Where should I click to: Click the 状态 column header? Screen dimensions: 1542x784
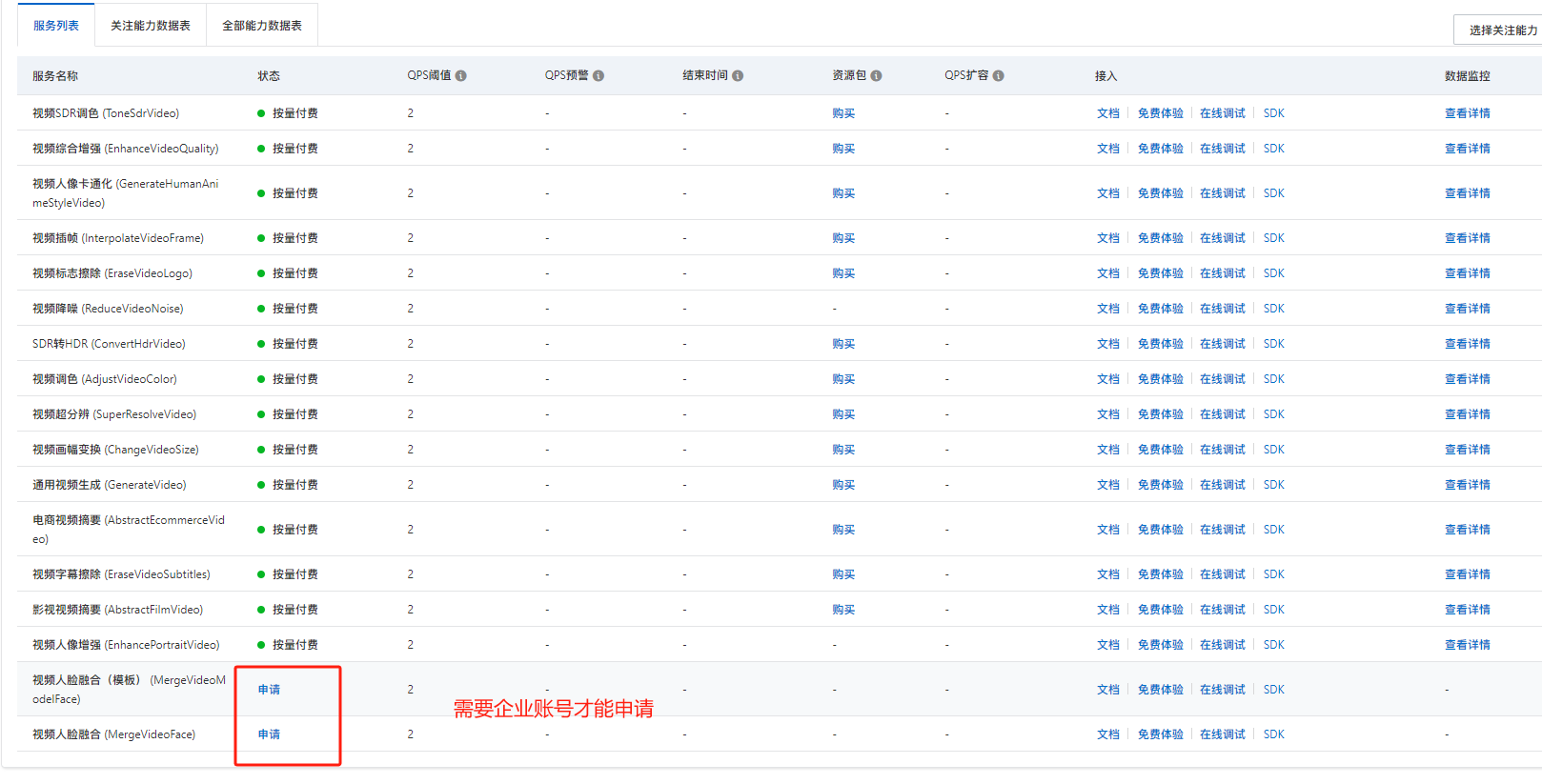[x=269, y=76]
